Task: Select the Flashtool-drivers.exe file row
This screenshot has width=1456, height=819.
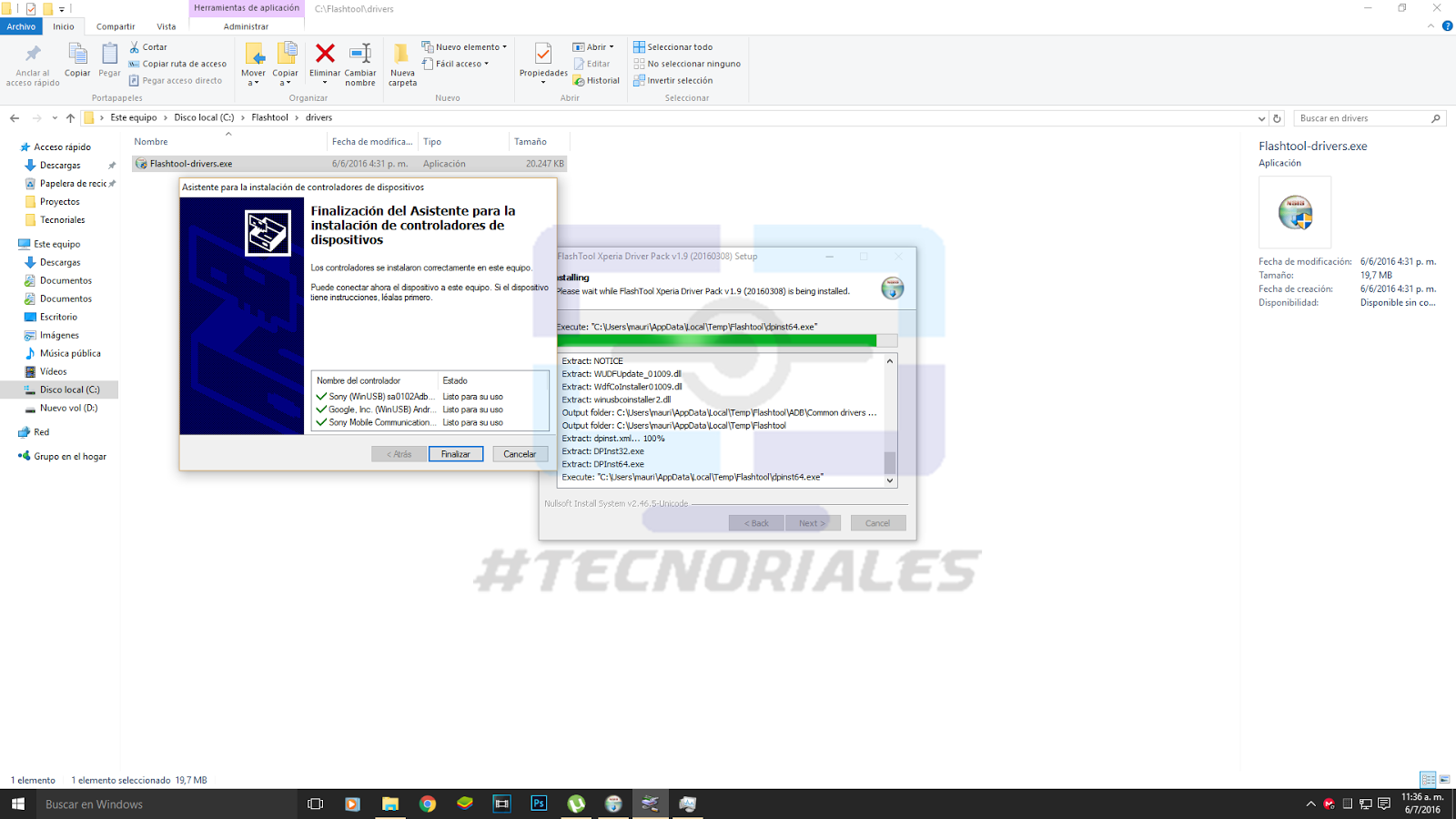Action: point(349,164)
